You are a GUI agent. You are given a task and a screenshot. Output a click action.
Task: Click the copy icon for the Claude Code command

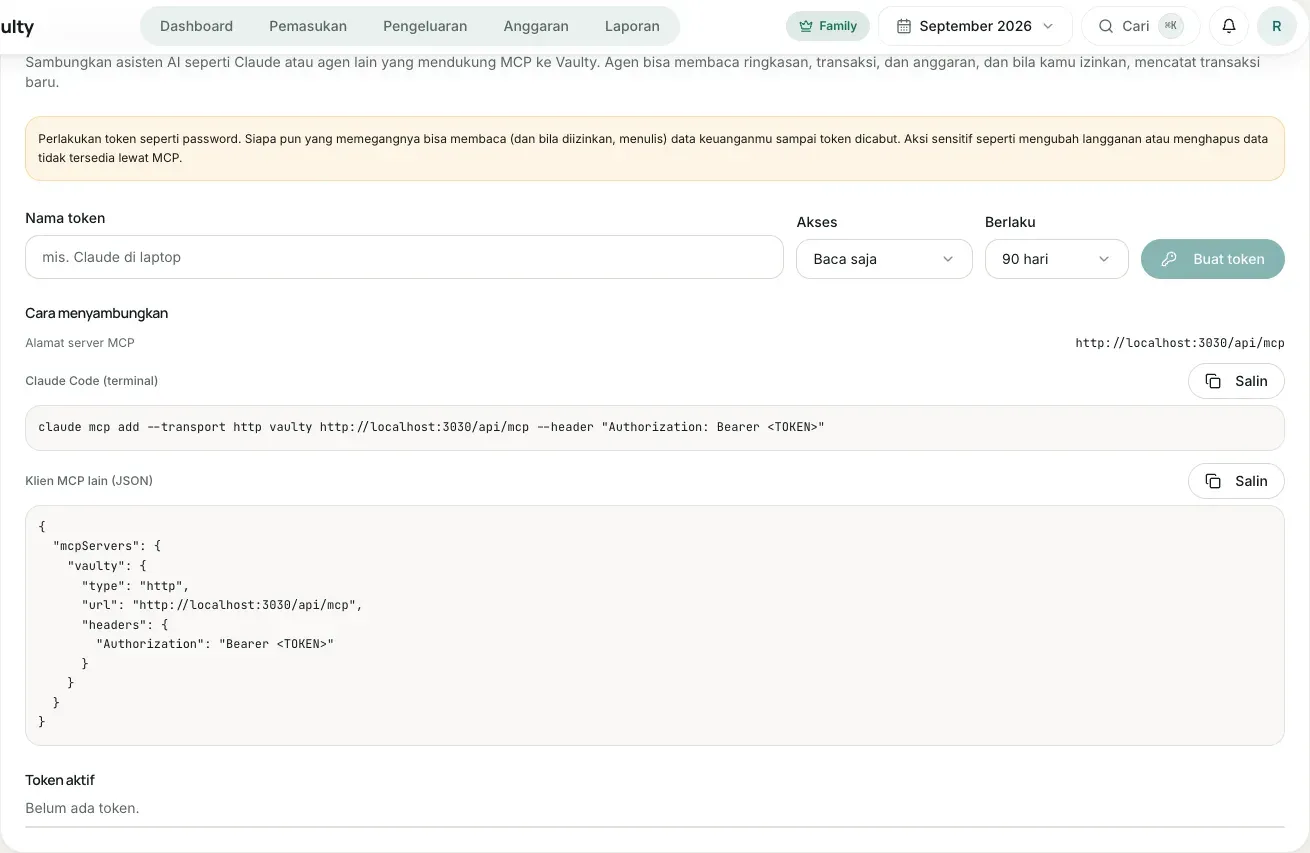click(x=1213, y=381)
